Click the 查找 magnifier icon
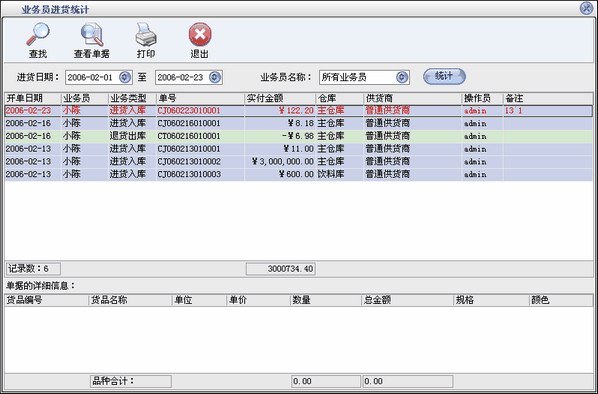This screenshot has height=394, width=598. pos(38,34)
